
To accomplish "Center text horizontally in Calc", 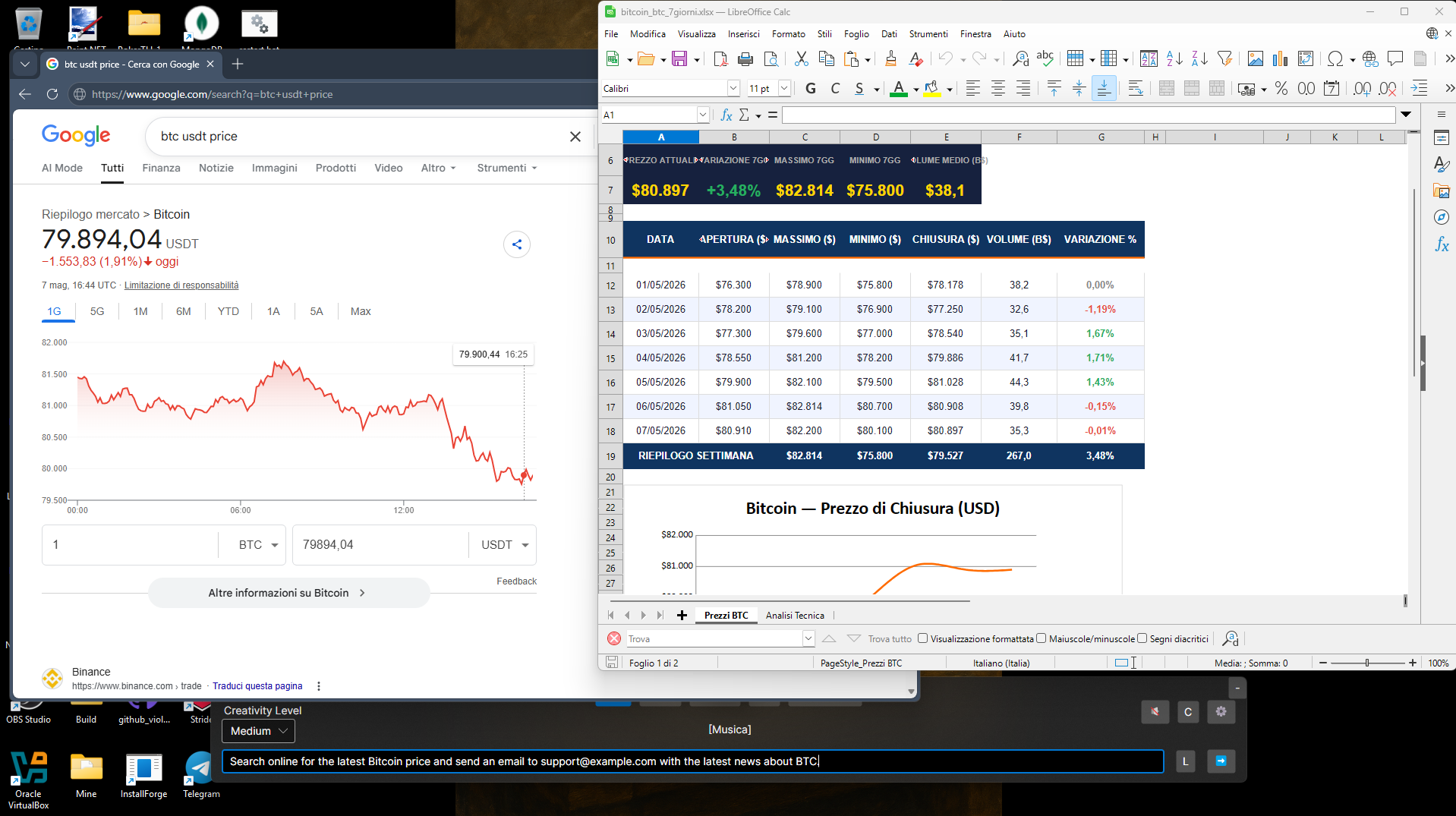I will pyautogui.click(x=998, y=89).
